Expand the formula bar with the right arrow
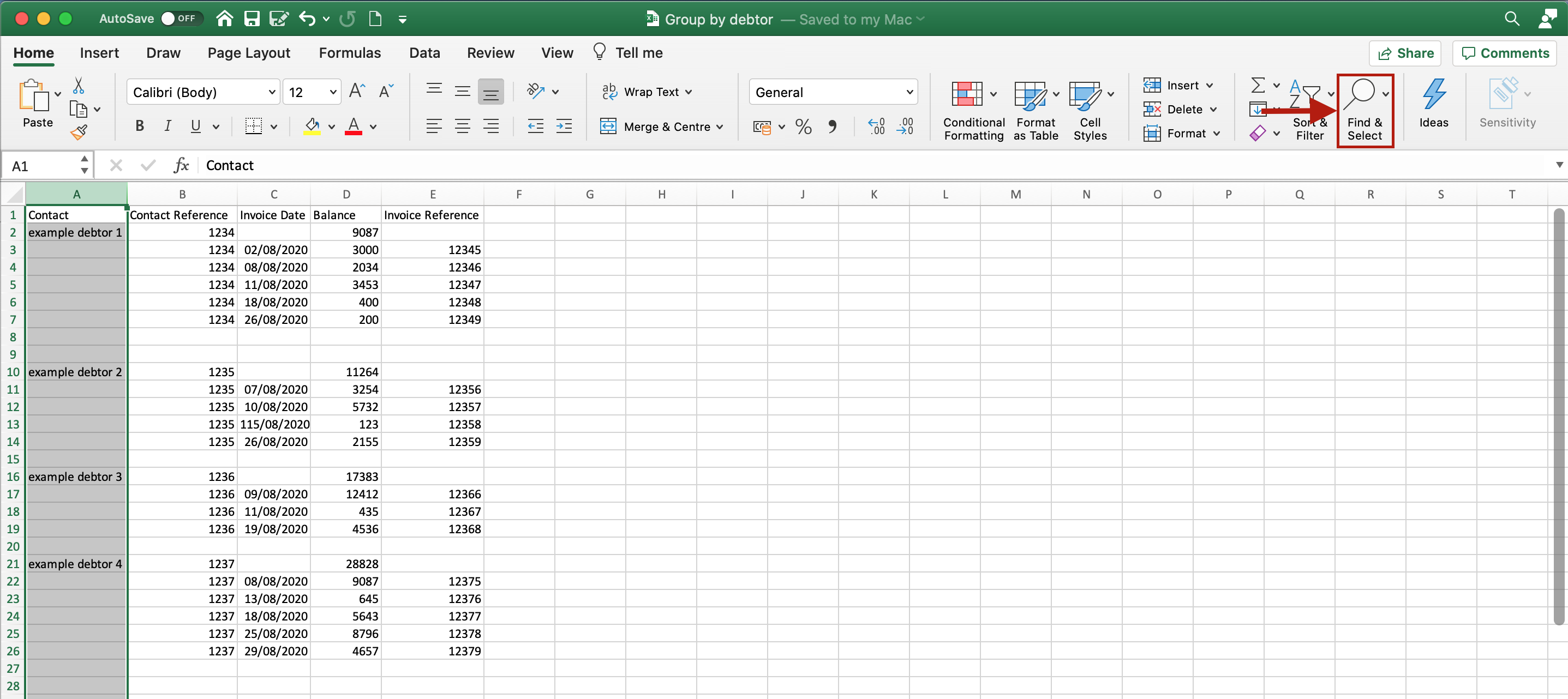1568x699 pixels. click(1559, 165)
